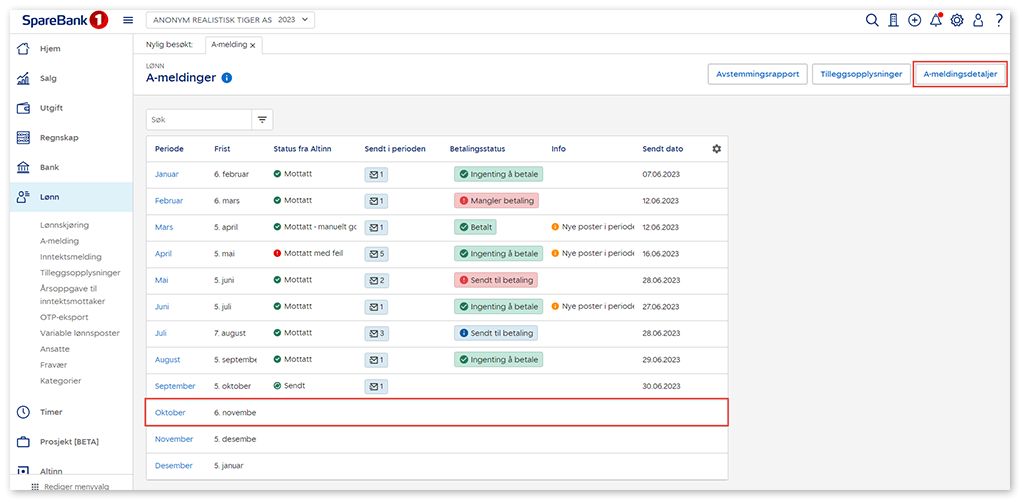Screen dimensions: 1020x500
Task: Toggle the hamburger menu icon
Action: (x=128, y=20)
